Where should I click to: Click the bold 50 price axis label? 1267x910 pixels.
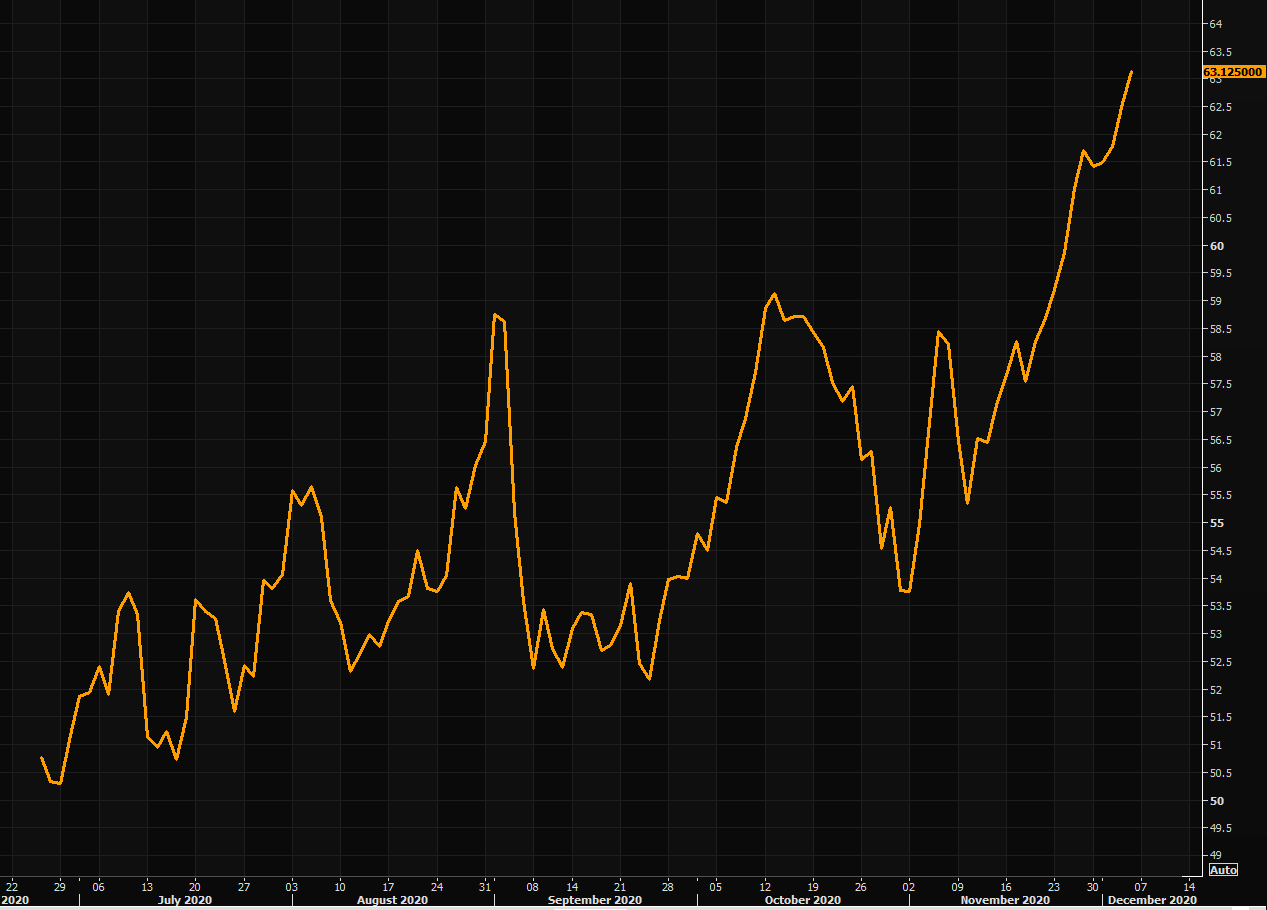[x=1216, y=801]
